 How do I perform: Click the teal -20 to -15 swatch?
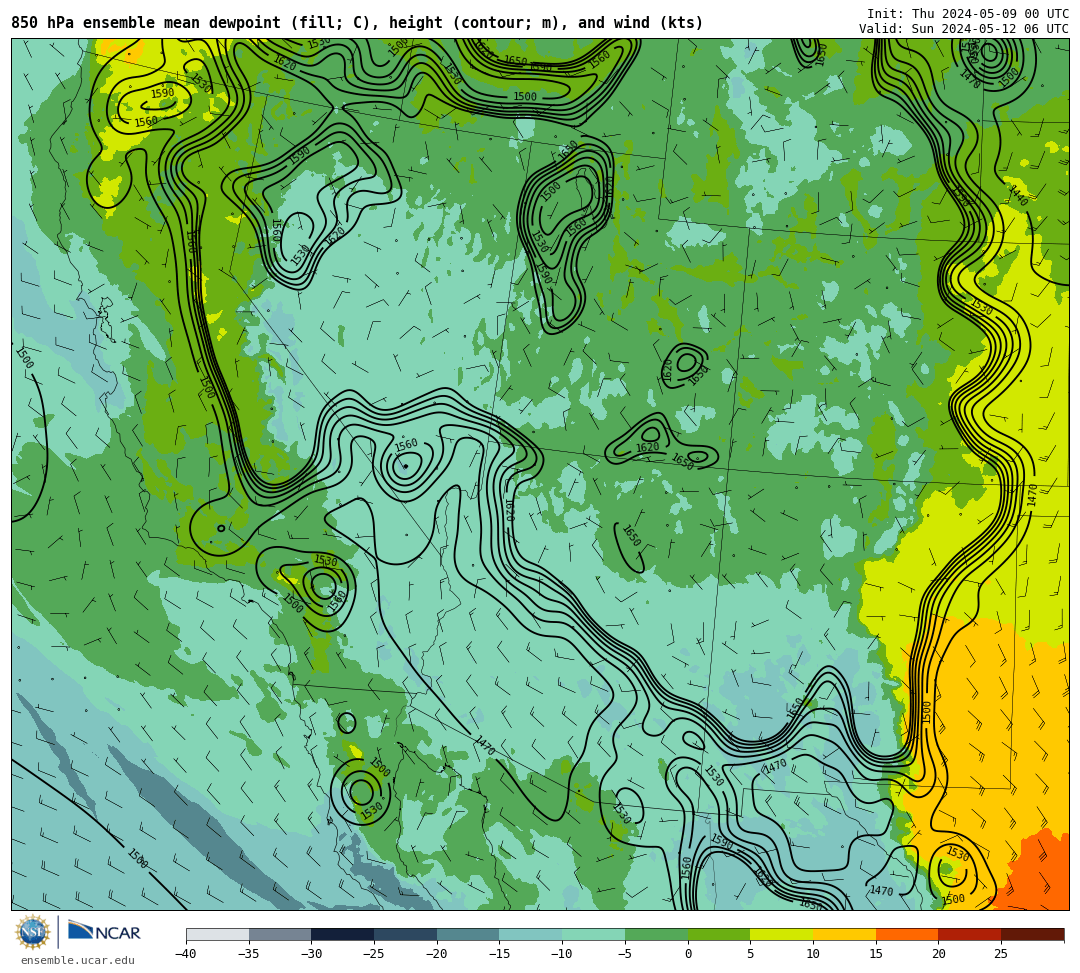click(x=468, y=934)
